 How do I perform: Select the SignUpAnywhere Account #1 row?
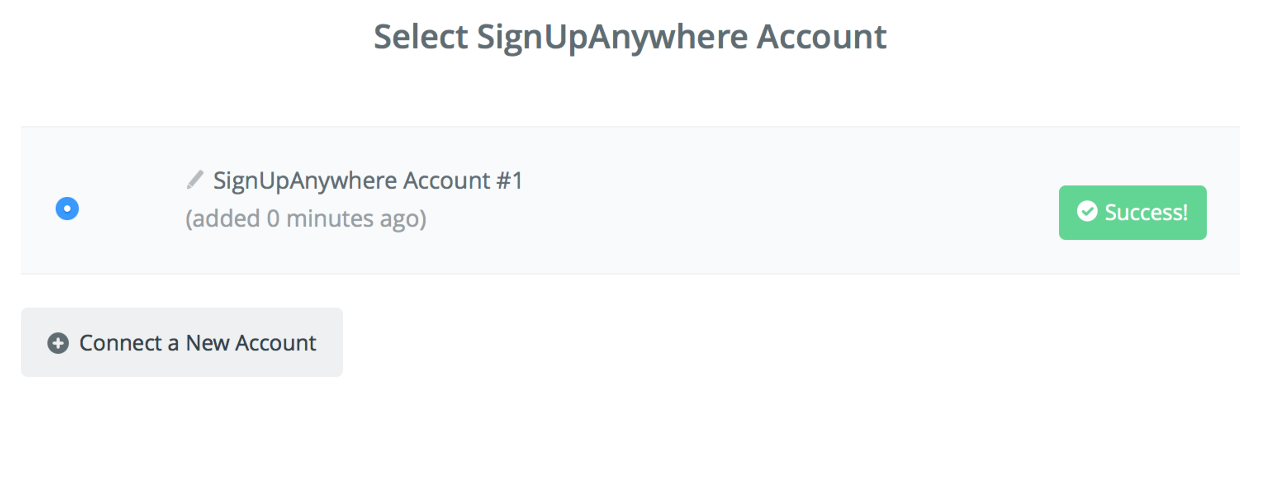click(630, 200)
